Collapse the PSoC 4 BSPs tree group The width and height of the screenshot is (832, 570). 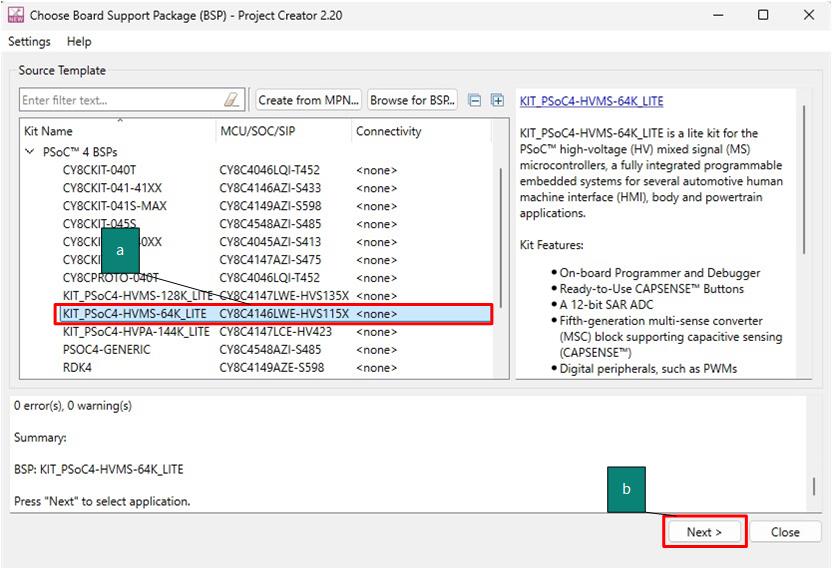tap(30, 152)
